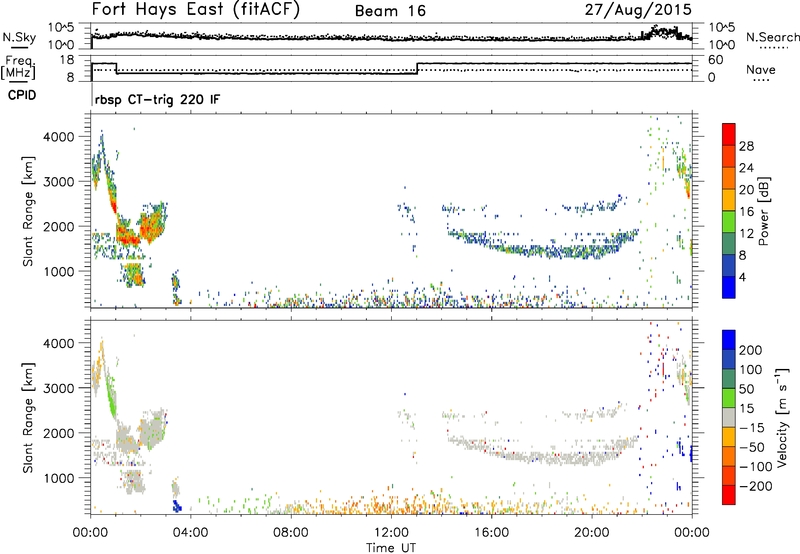The height and width of the screenshot is (554, 800).
Task: Click the '-200' Velocity colorbar value
Action: coord(756,486)
